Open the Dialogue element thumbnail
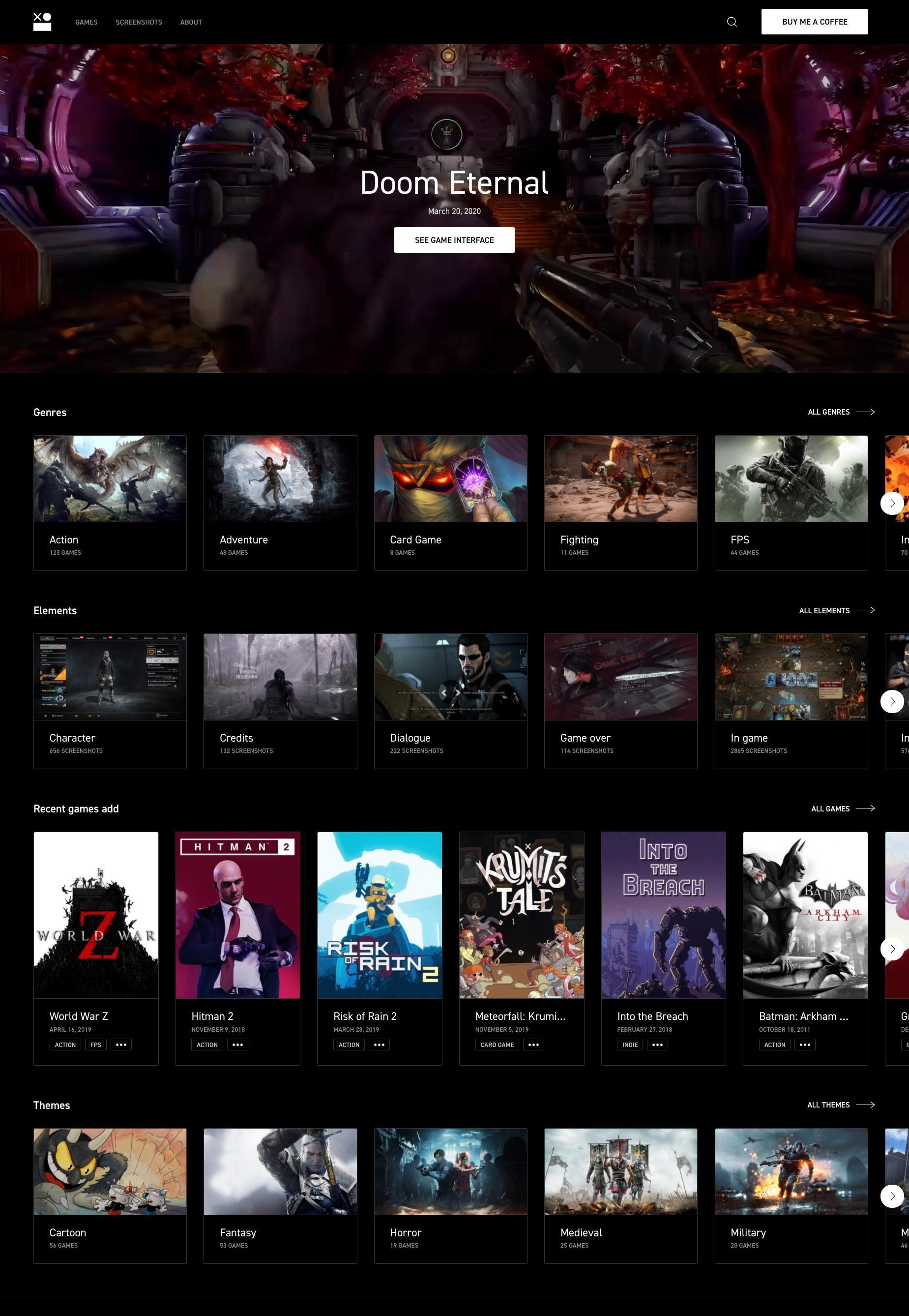The image size is (909, 1316). pyautogui.click(x=450, y=677)
